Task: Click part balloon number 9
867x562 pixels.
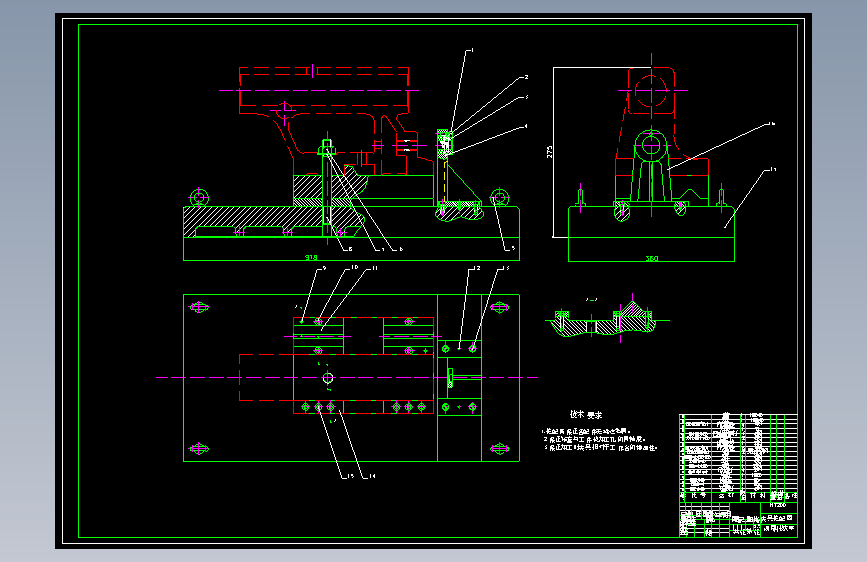Action: (x=325, y=268)
